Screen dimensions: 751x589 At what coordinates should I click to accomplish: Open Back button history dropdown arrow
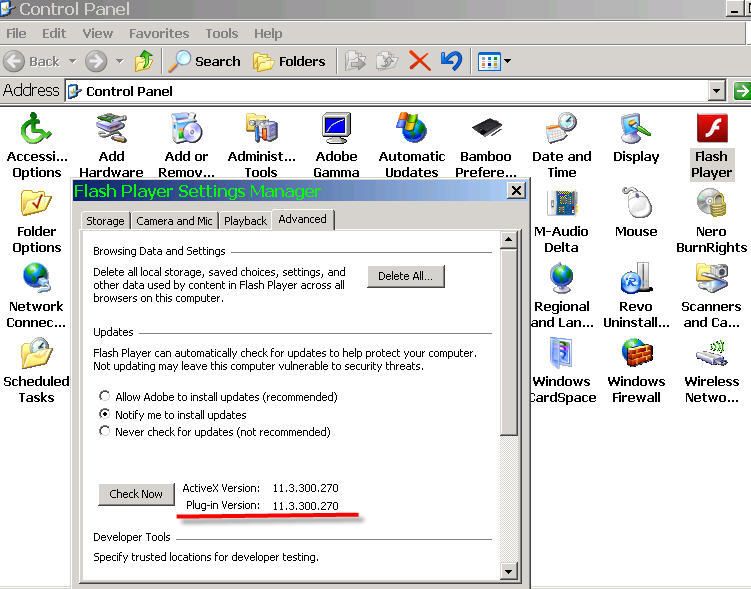(72, 61)
